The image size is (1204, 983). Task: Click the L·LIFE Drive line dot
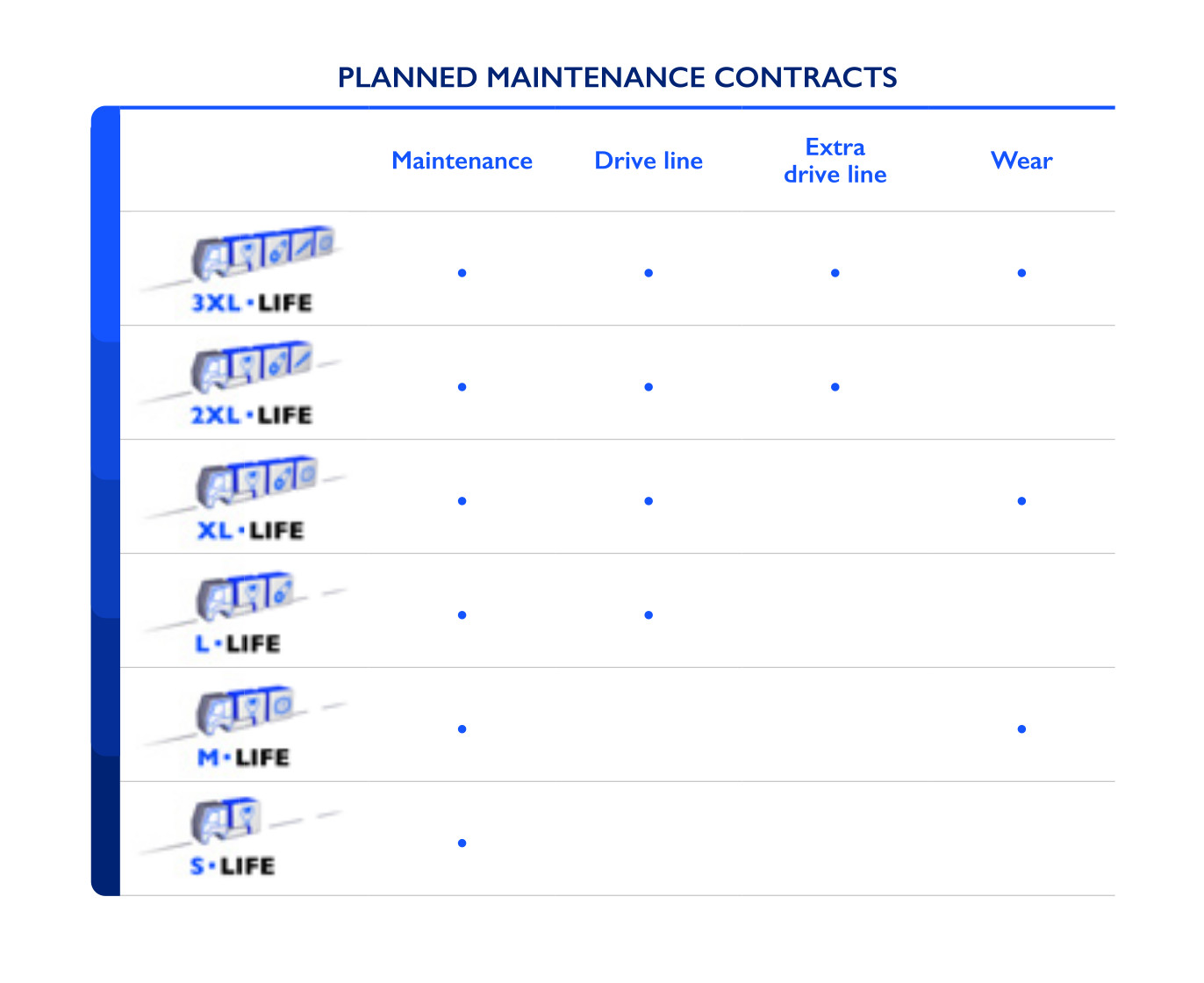pyautogui.click(x=649, y=615)
